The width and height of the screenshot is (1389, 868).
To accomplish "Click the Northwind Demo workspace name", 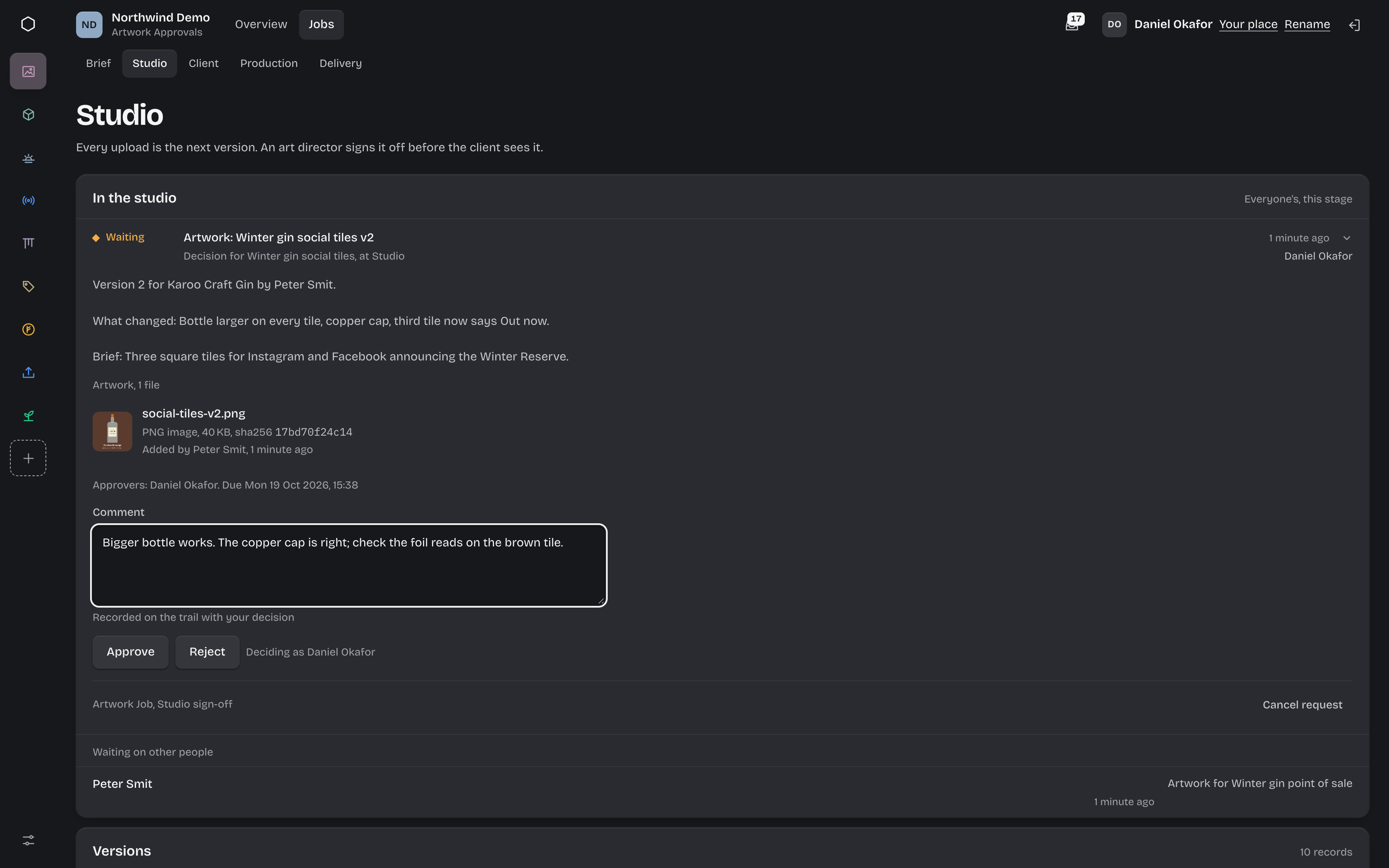I will click(x=161, y=17).
